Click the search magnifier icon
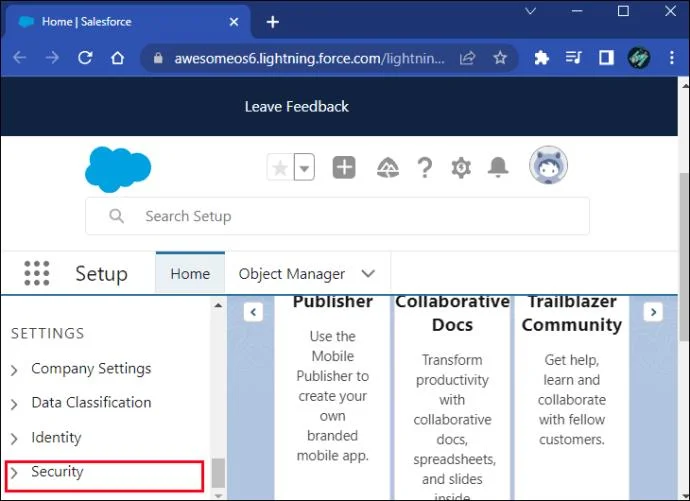 [117, 216]
